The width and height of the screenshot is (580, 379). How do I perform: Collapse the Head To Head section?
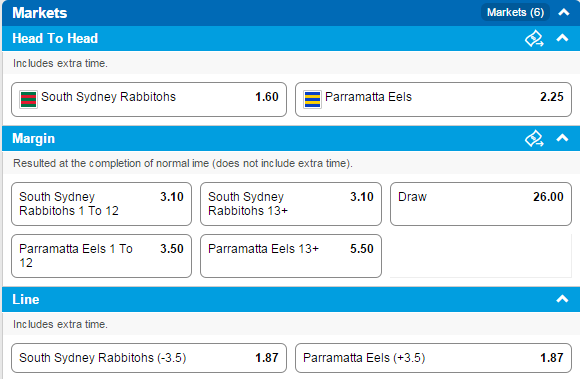[x=562, y=38]
